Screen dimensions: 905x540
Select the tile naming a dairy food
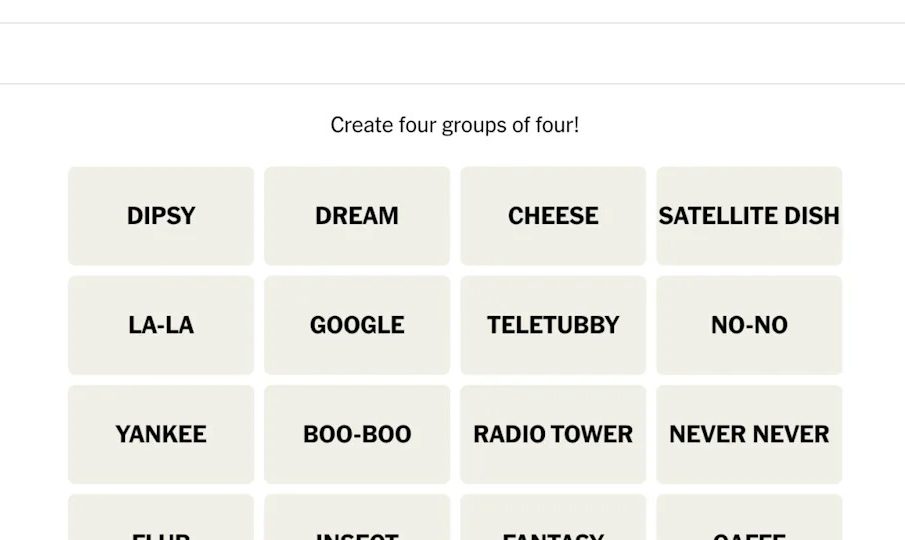pyautogui.click(x=553, y=216)
